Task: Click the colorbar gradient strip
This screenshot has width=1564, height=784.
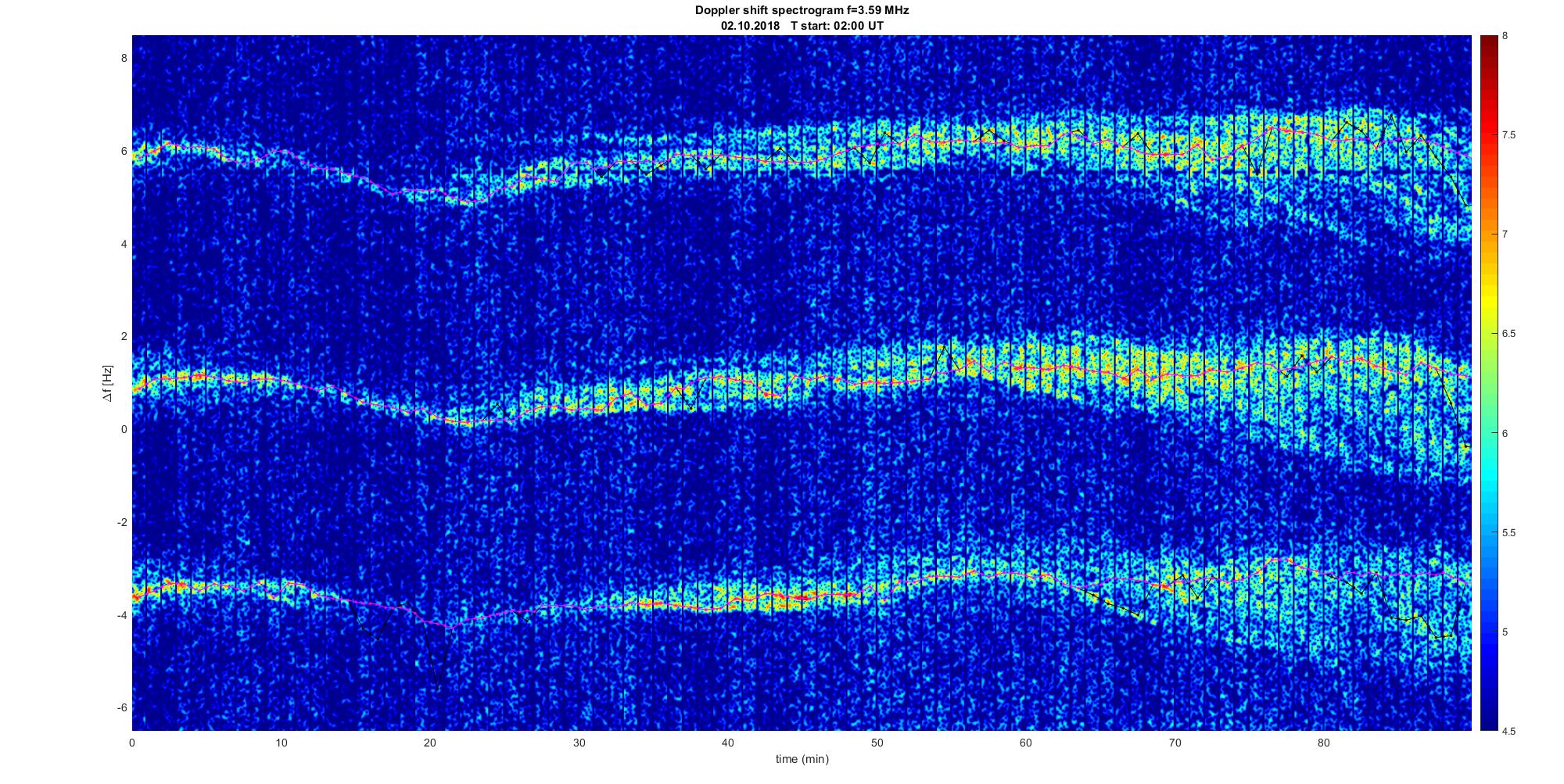Action: pos(1488,383)
